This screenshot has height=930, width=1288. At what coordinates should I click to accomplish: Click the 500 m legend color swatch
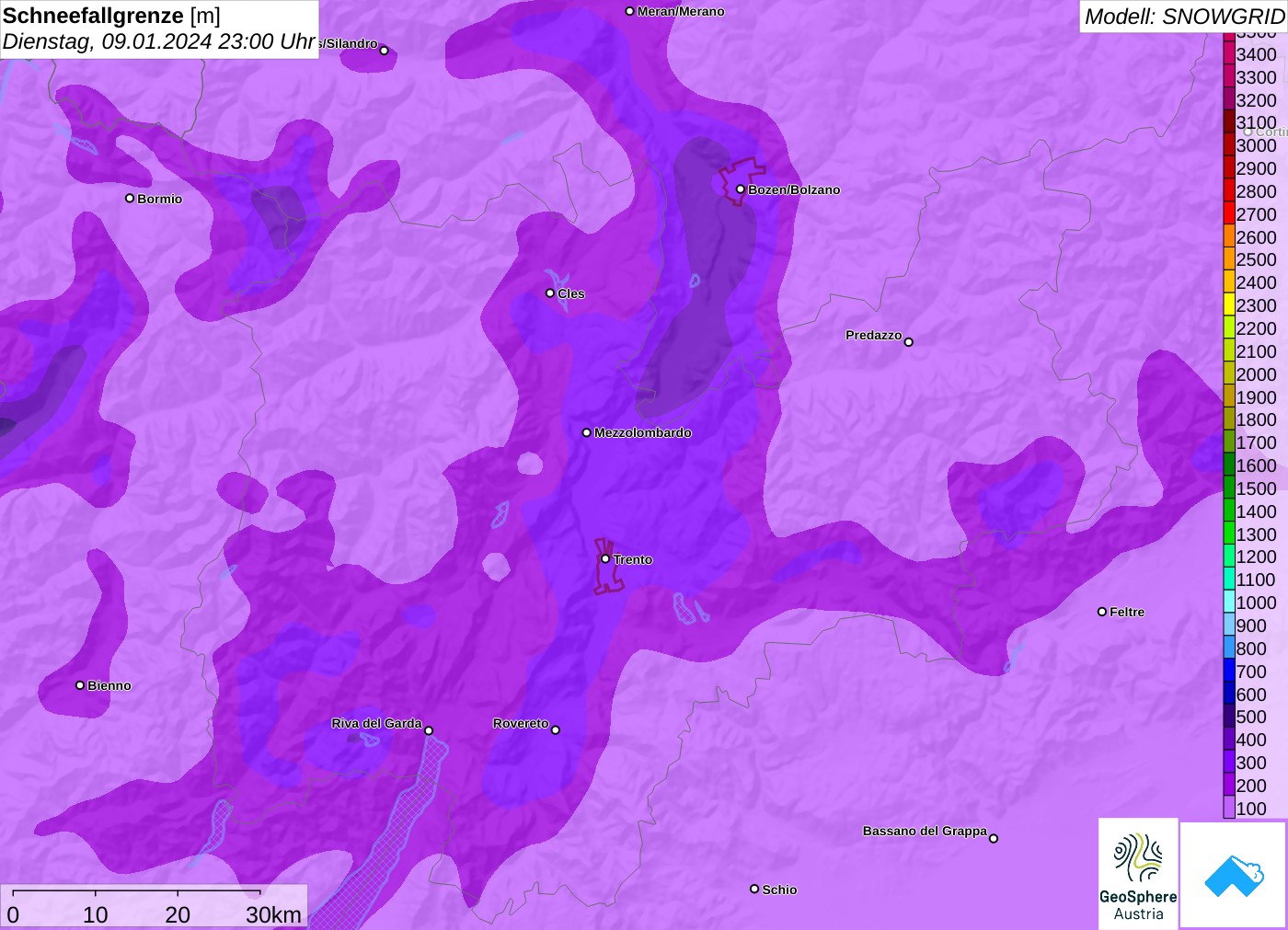[x=1229, y=717]
